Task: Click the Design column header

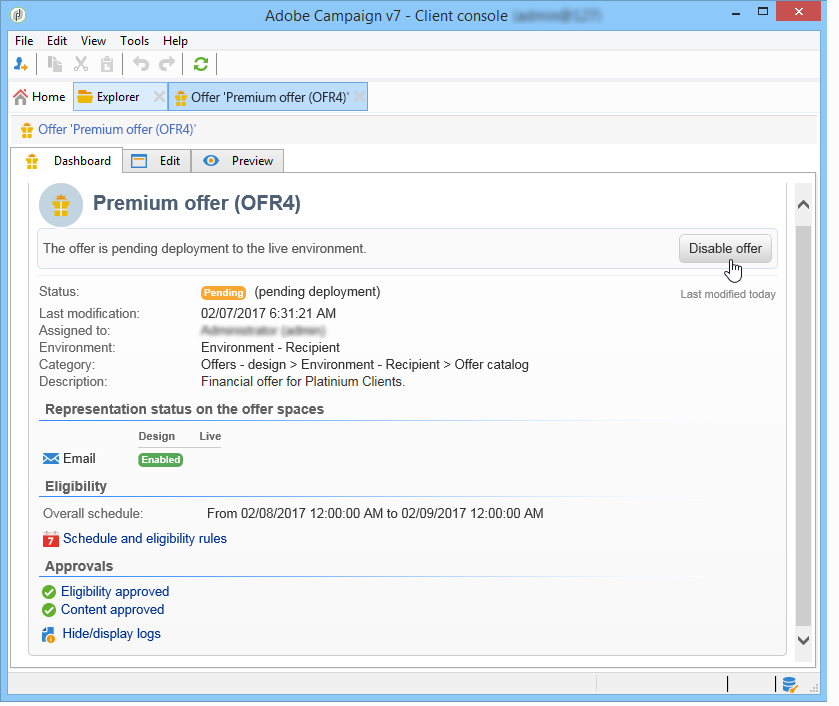Action: 156,436
